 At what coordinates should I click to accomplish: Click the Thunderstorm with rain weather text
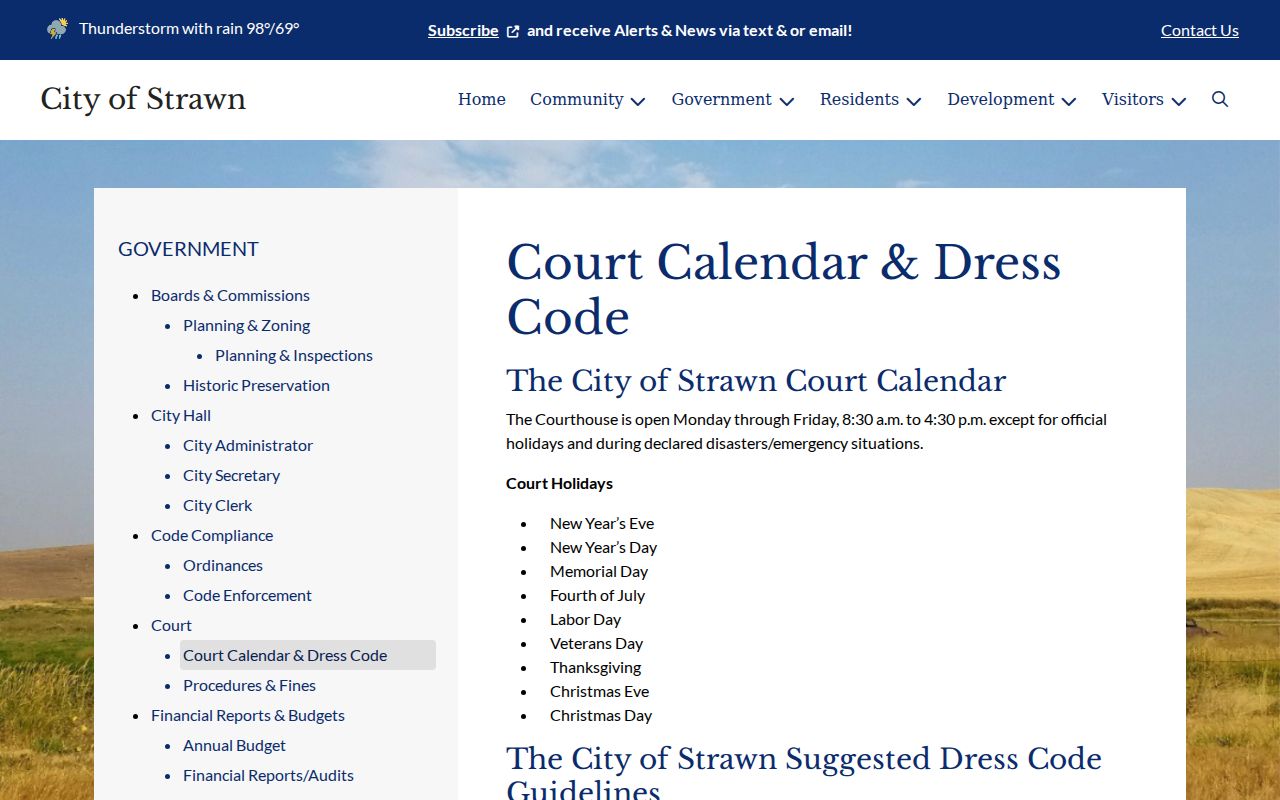[x=189, y=28]
